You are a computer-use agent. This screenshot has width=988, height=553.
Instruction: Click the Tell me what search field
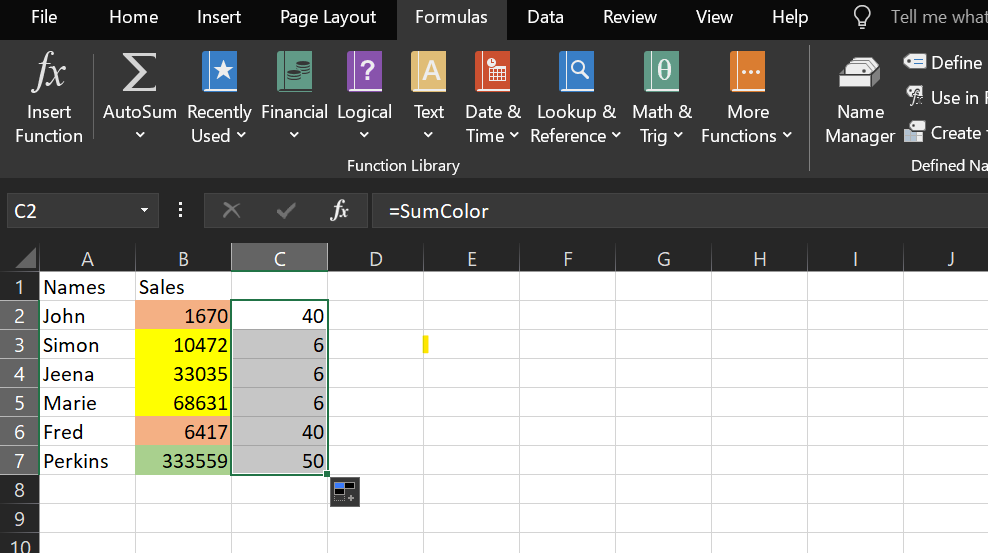click(939, 17)
